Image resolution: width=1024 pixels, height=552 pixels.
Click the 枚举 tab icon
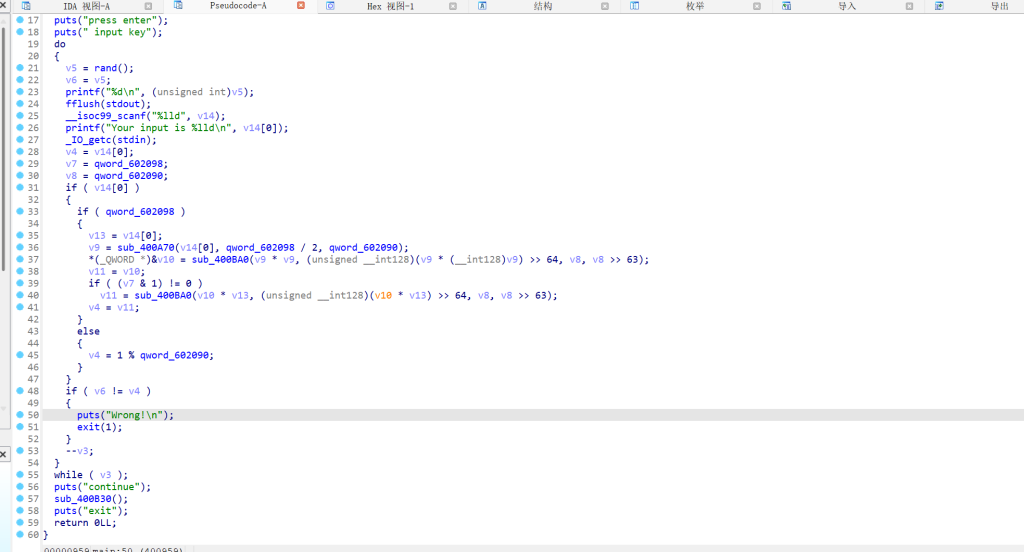tap(634, 6)
